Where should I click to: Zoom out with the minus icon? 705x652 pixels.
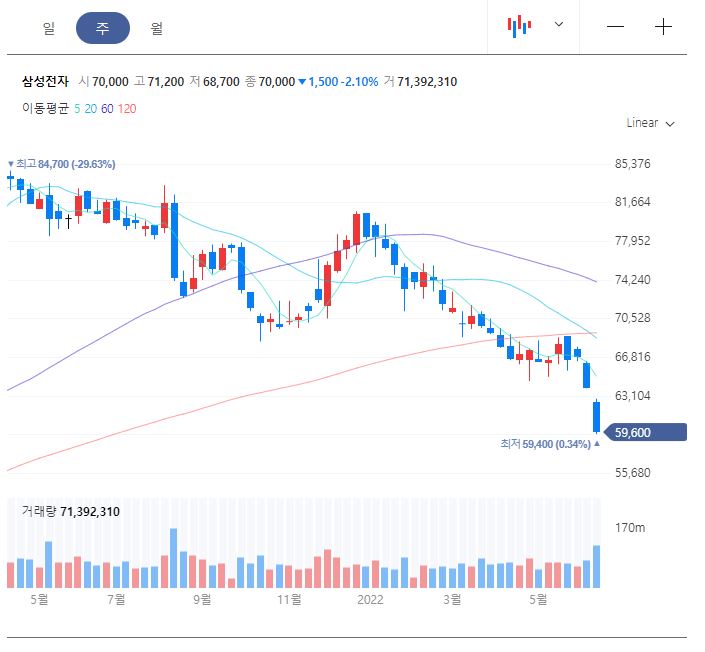[x=616, y=27]
